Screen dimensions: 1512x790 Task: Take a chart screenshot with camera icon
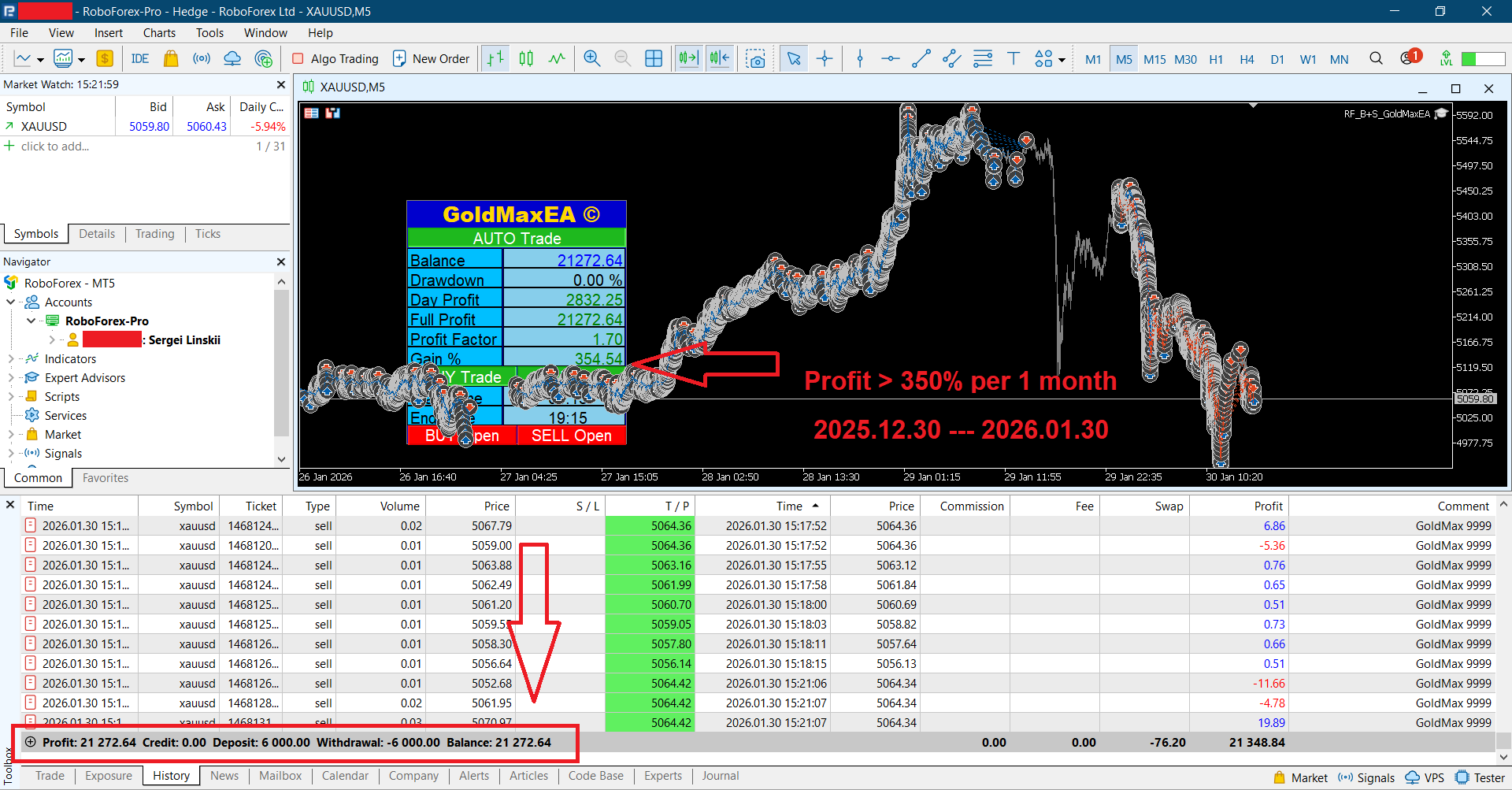756,58
